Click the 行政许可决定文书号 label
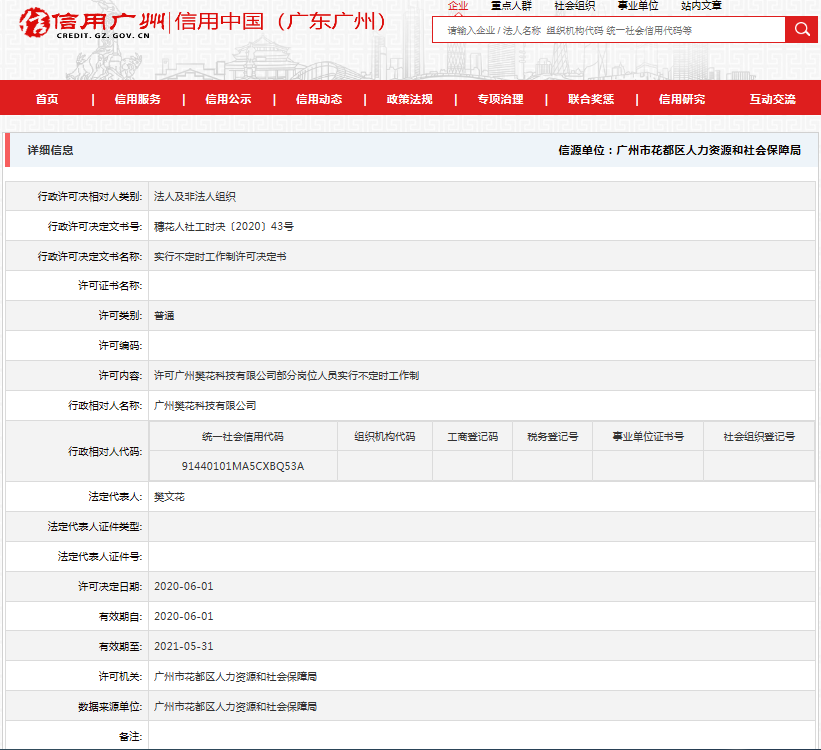 point(95,226)
